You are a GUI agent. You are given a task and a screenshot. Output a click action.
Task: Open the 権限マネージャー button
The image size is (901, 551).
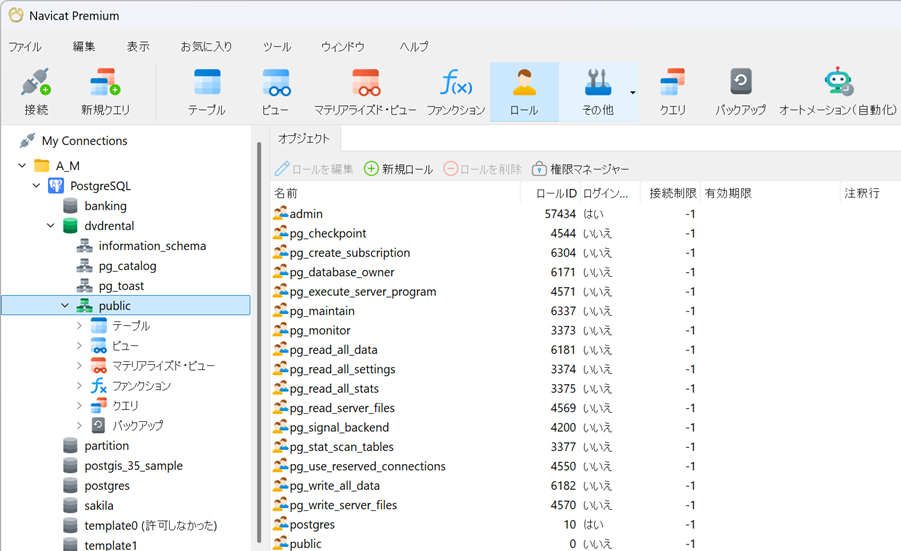pyautogui.click(x=581, y=169)
